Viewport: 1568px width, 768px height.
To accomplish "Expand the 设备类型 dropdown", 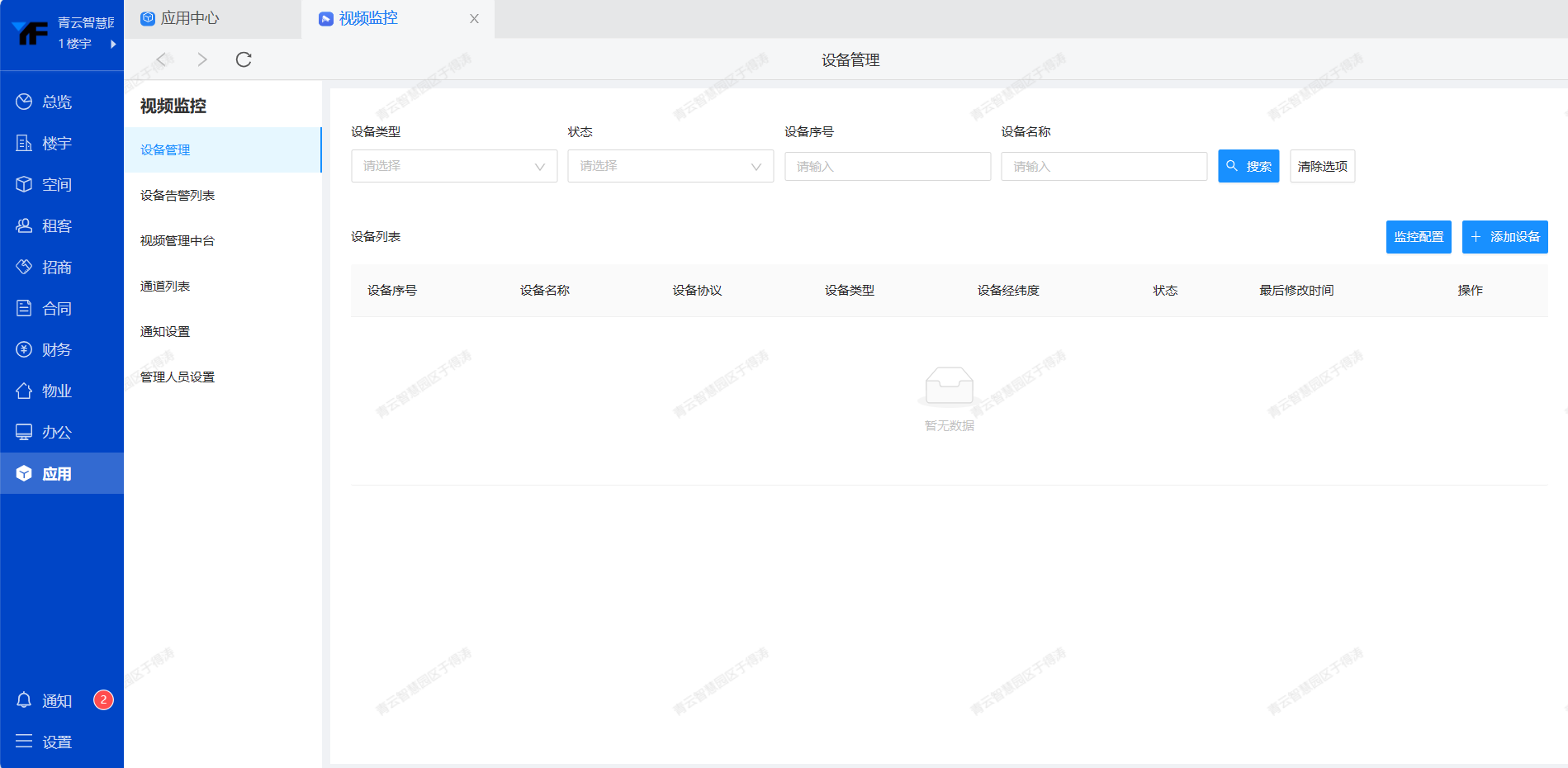I will (x=453, y=166).
